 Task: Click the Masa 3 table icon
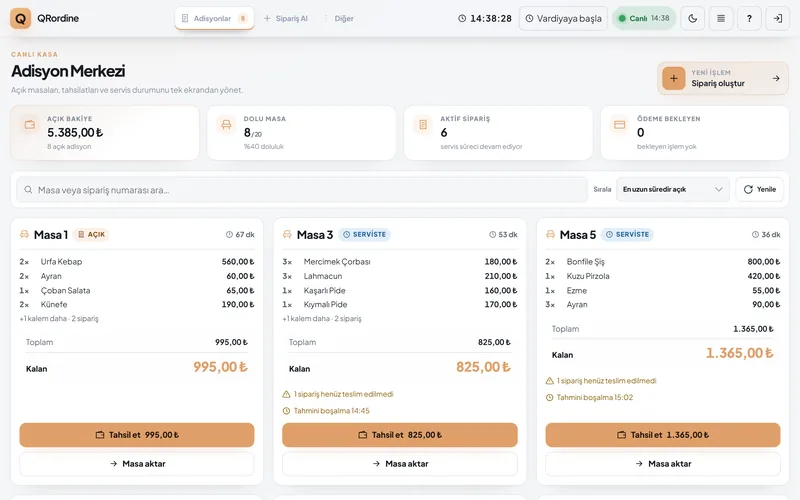pos(287,234)
